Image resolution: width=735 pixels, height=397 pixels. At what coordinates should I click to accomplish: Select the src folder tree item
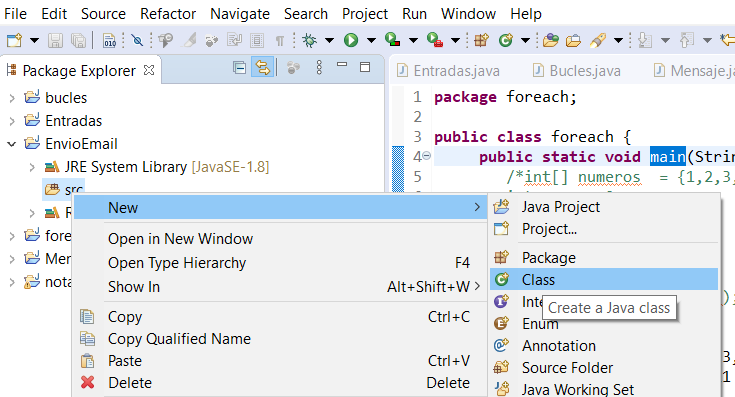coord(64,189)
